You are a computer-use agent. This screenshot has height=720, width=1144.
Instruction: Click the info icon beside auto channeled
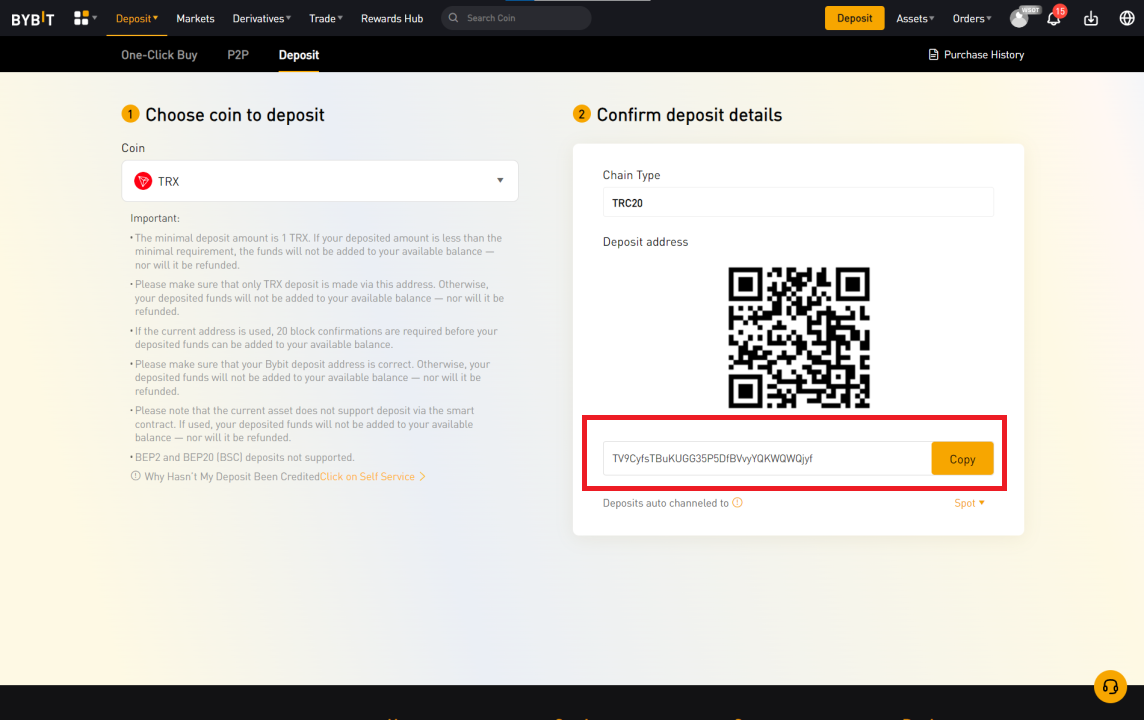click(738, 503)
